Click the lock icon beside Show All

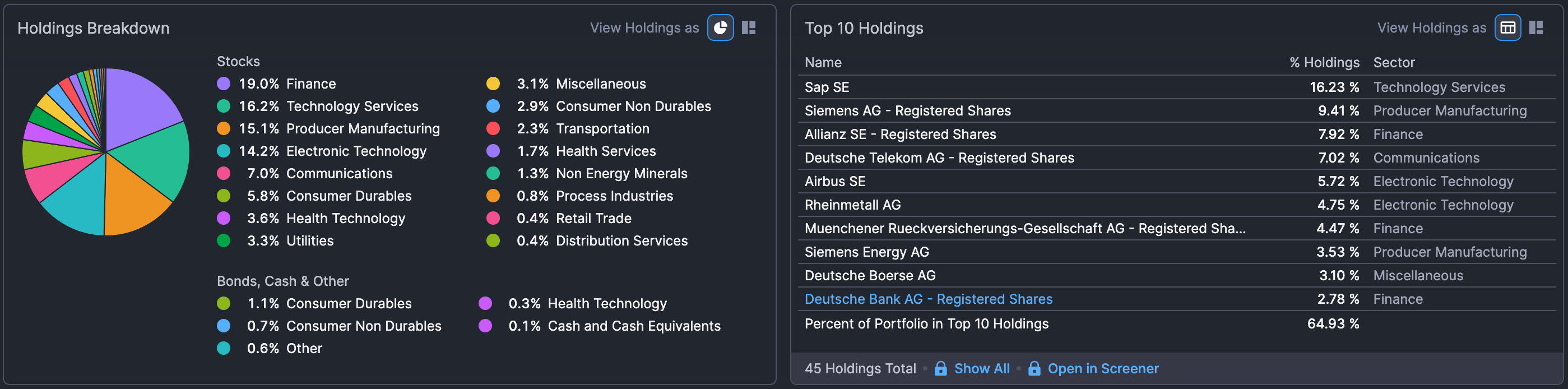(x=940, y=368)
